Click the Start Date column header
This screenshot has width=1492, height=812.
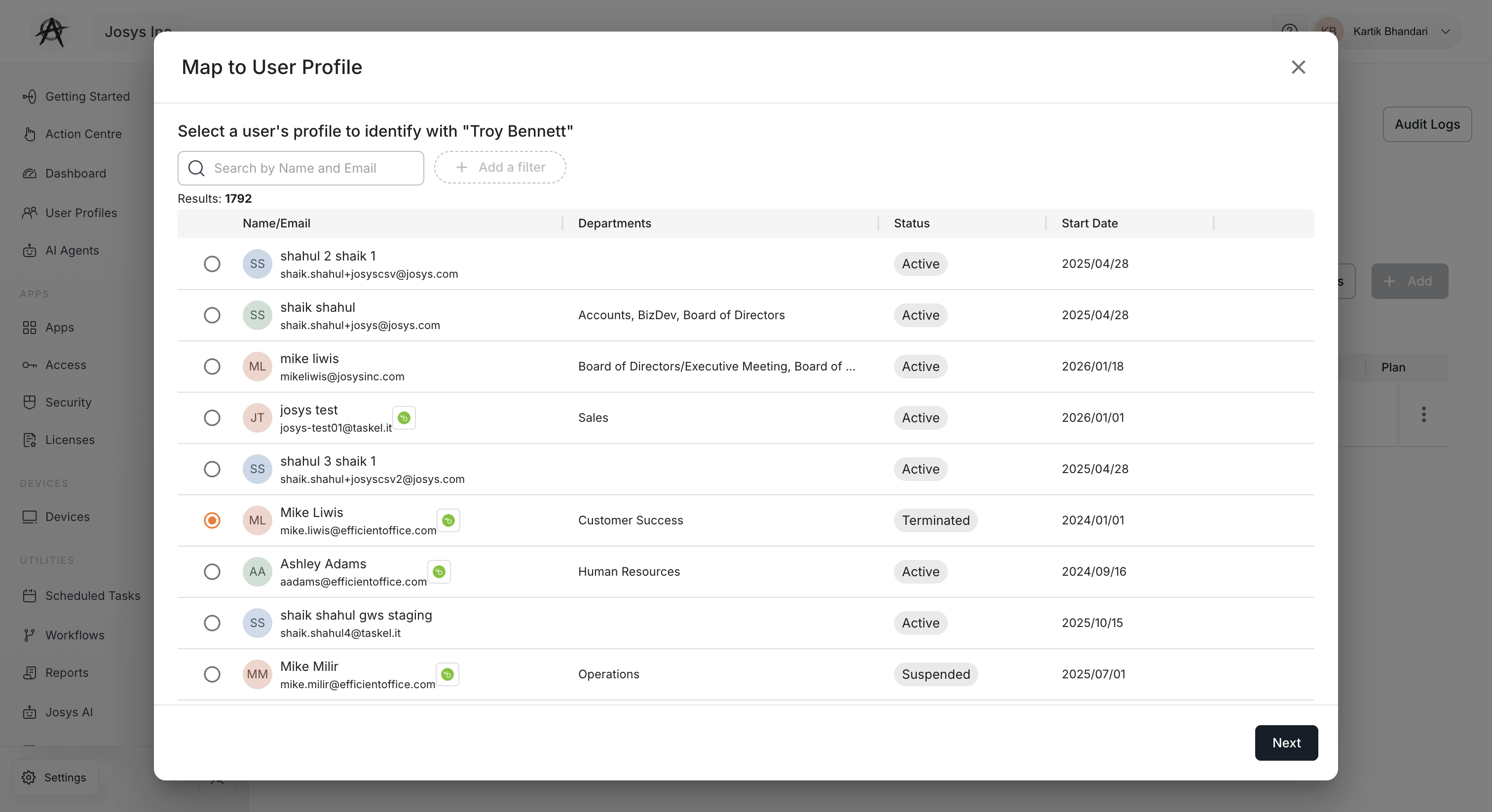pos(1089,223)
